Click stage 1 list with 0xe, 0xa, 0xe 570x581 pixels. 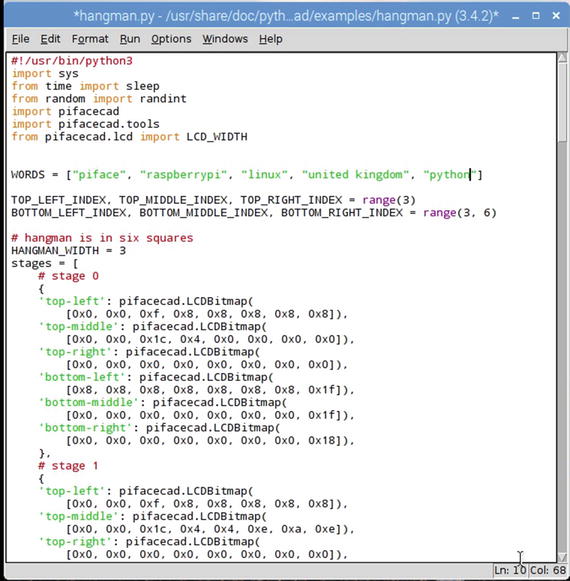pos(210,529)
